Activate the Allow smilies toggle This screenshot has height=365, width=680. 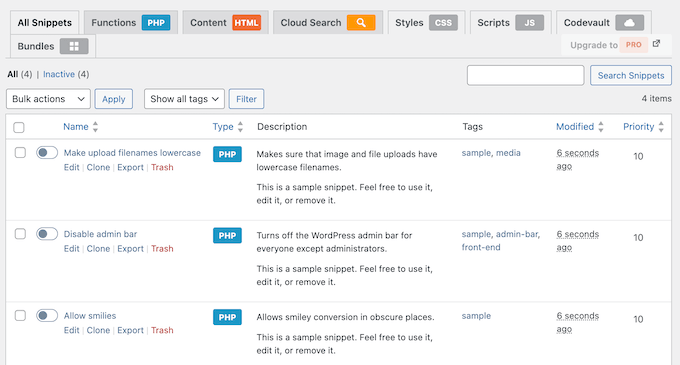pos(47,316)
